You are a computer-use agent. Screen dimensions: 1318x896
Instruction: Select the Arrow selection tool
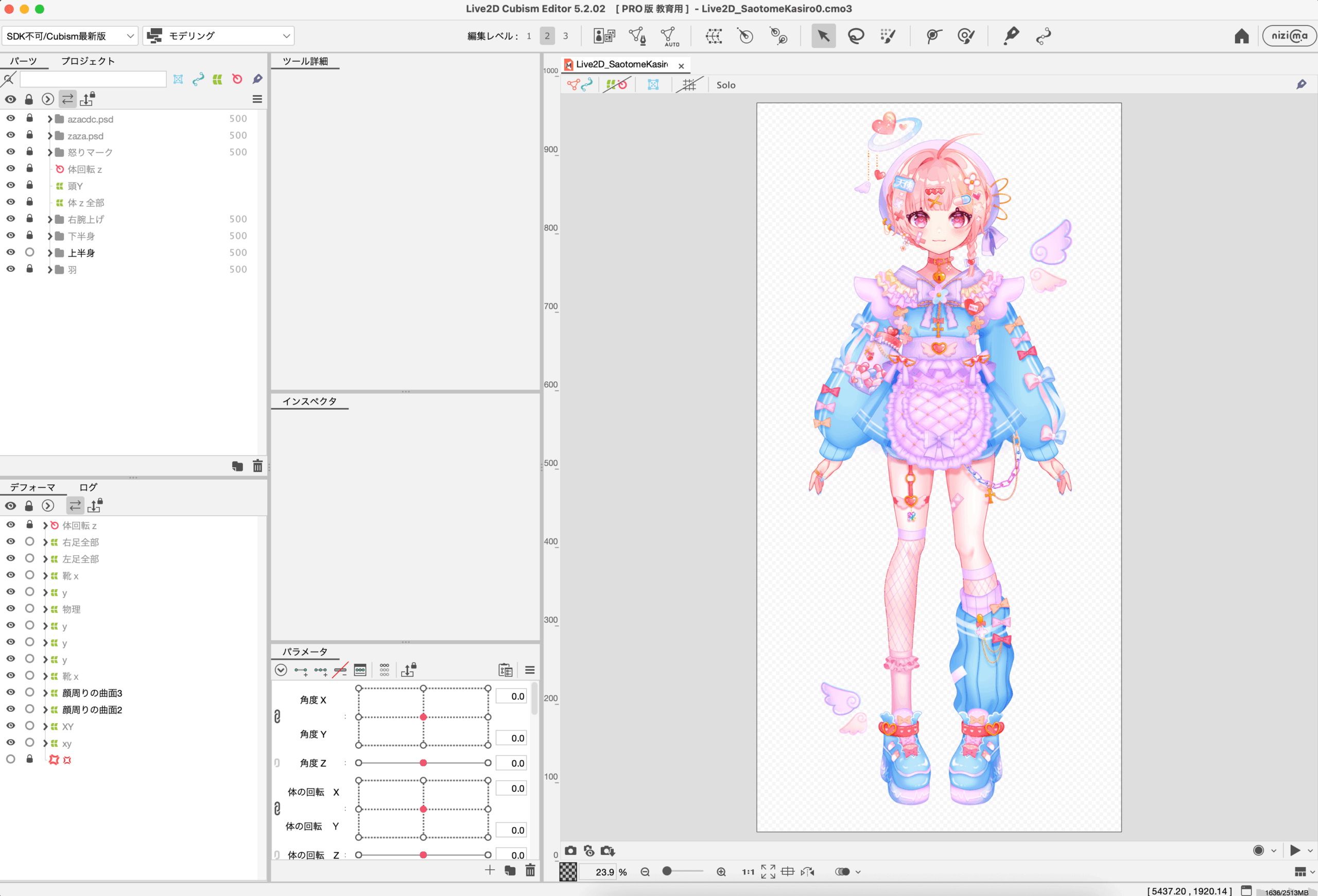[x=823, y=36]
